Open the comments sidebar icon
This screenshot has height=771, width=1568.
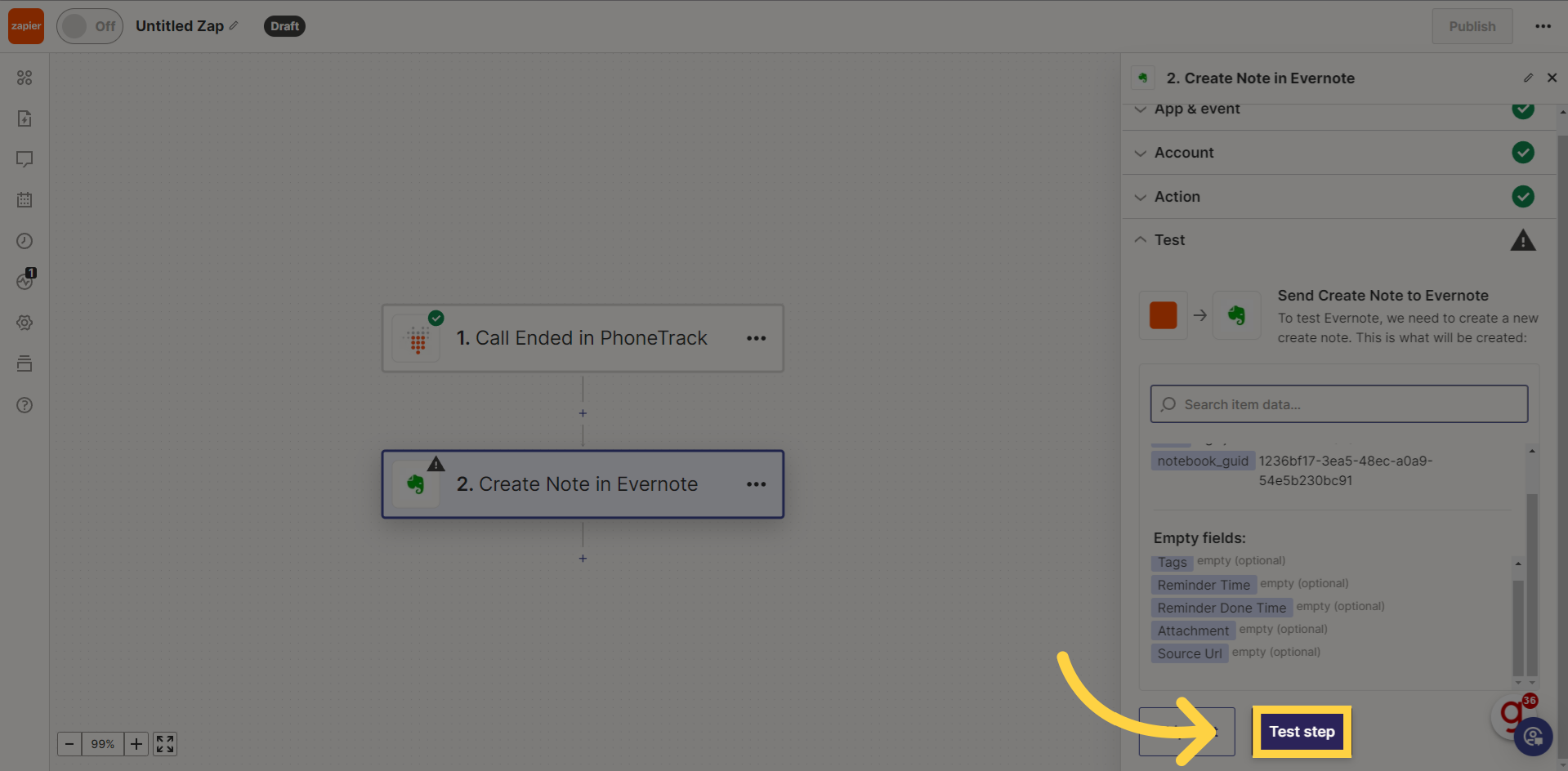[25, 159]
